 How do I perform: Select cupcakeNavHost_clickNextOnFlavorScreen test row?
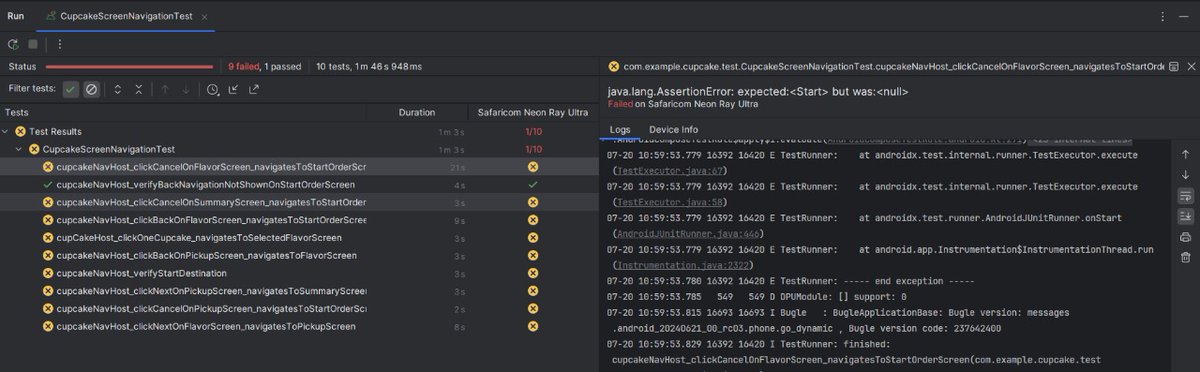click(299, 327)
